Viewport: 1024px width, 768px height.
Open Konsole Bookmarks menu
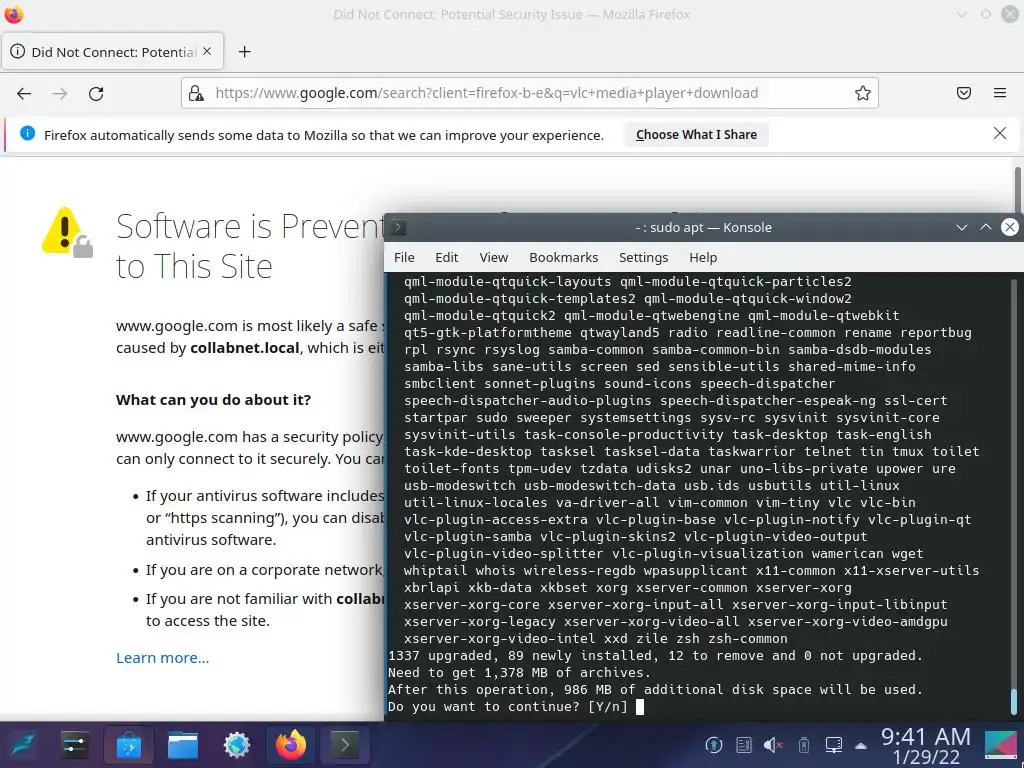point(564,257)
